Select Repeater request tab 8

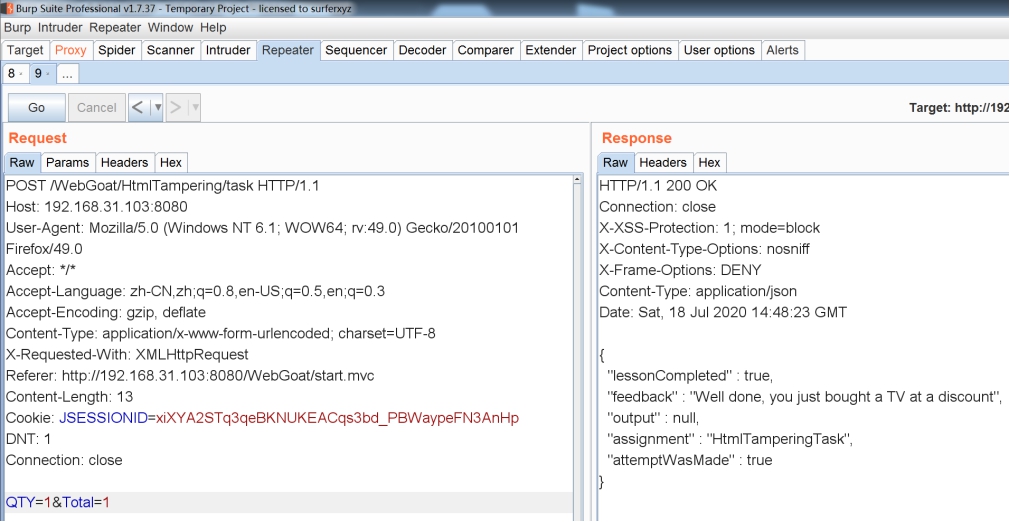click(15, 73)
